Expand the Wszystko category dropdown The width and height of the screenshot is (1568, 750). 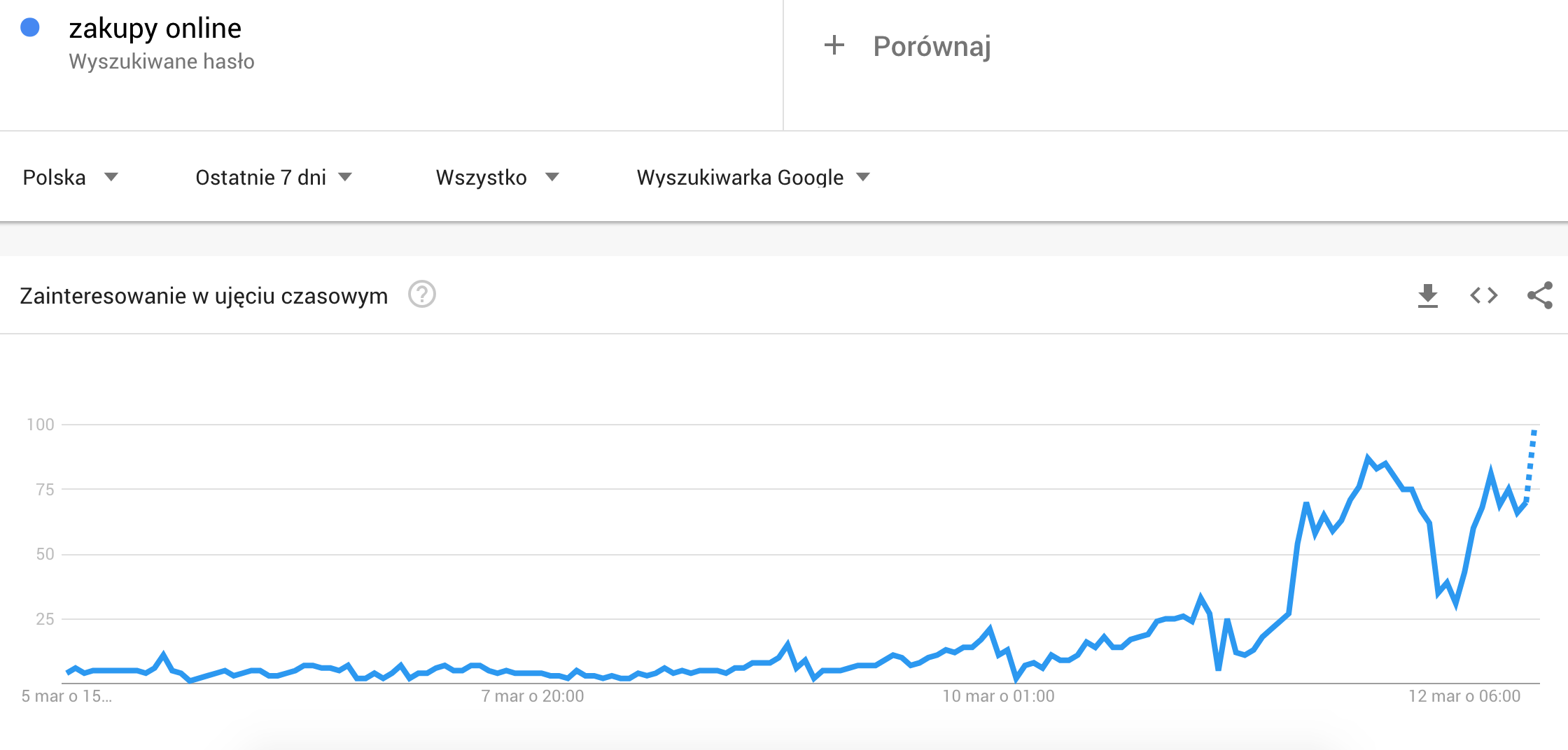497,177
